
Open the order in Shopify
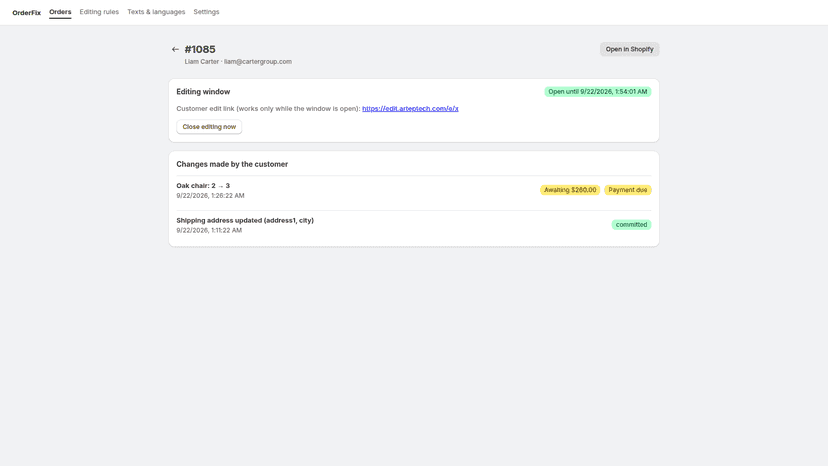point(629,49)
